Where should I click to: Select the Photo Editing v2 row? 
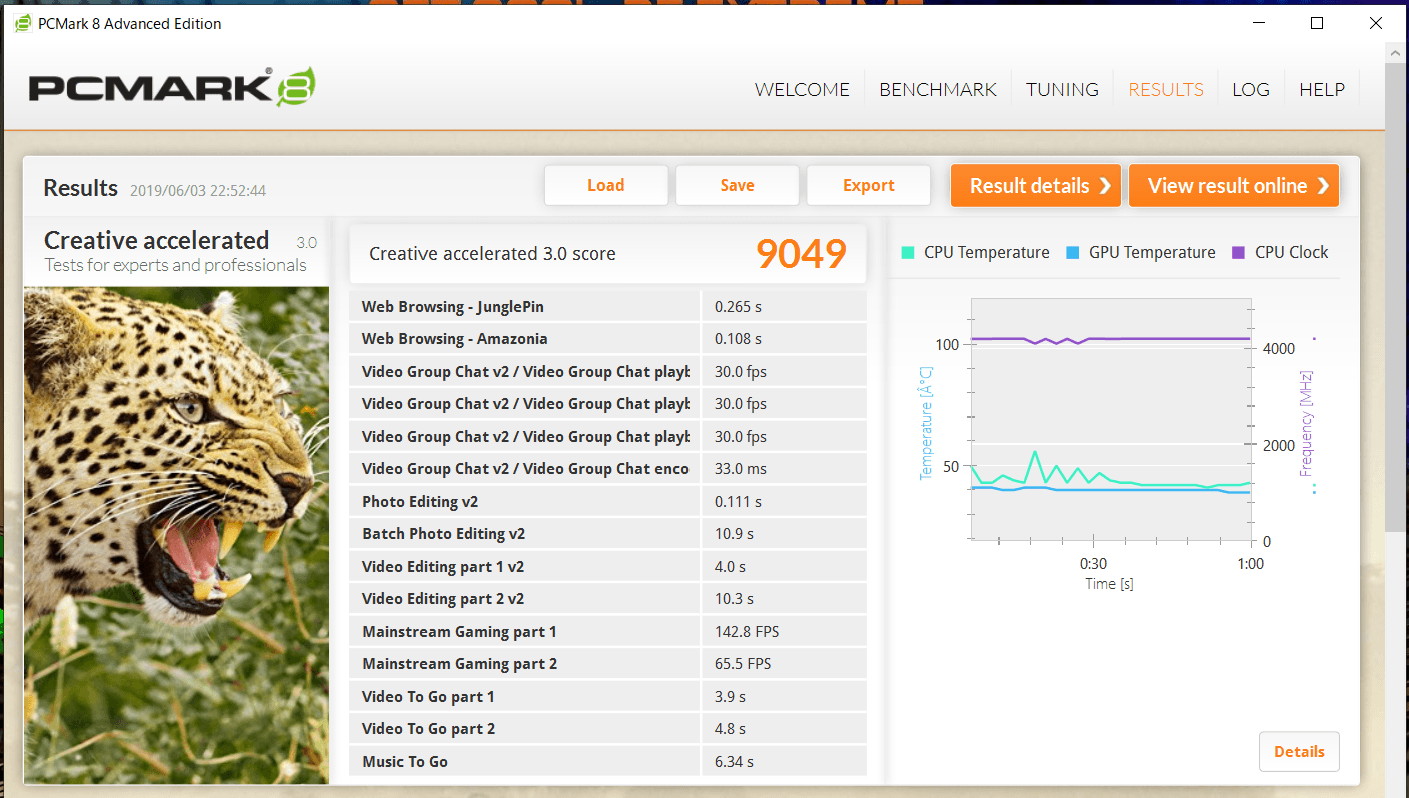607,501
